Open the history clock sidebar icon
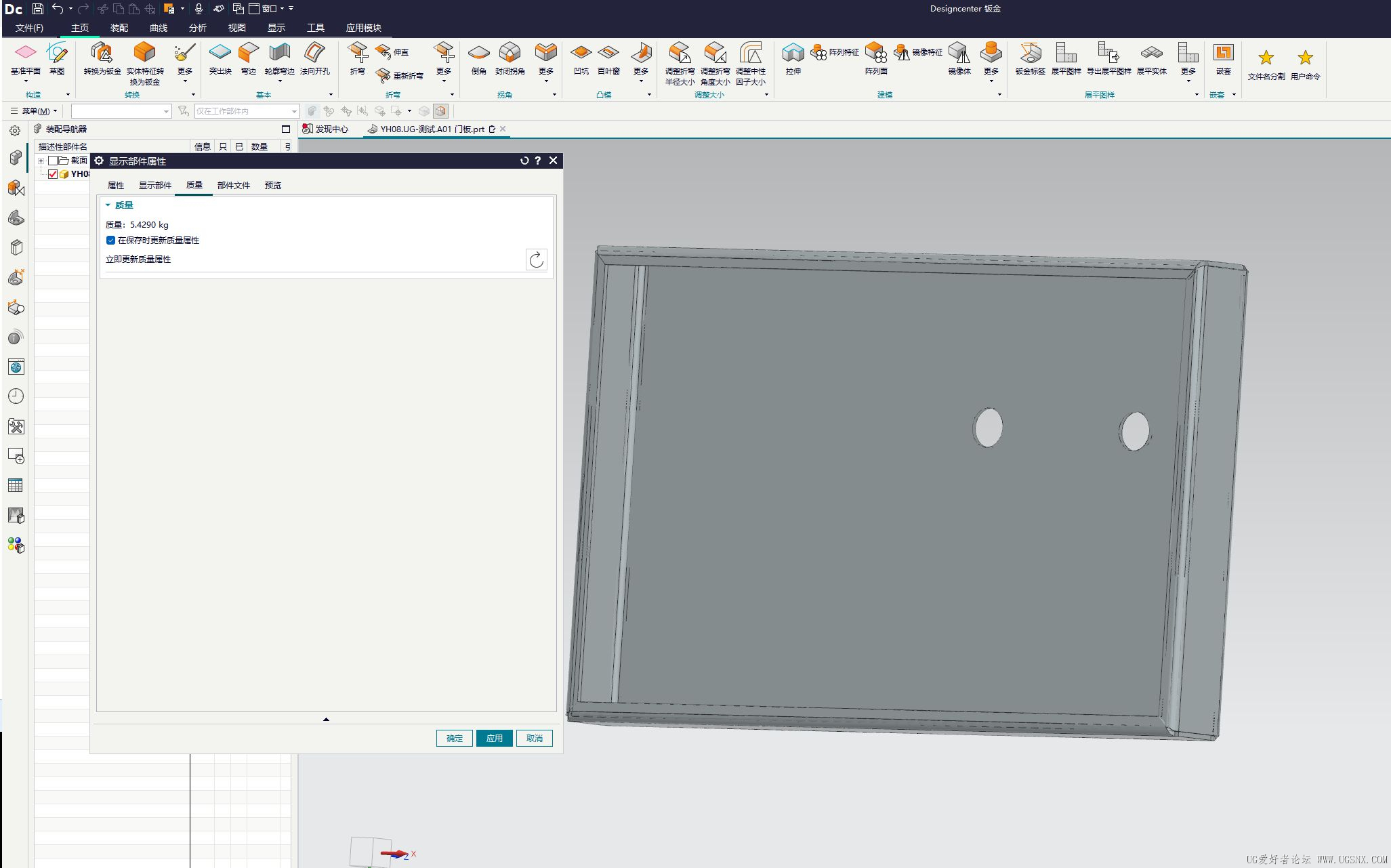 click(x=16, y=396)
